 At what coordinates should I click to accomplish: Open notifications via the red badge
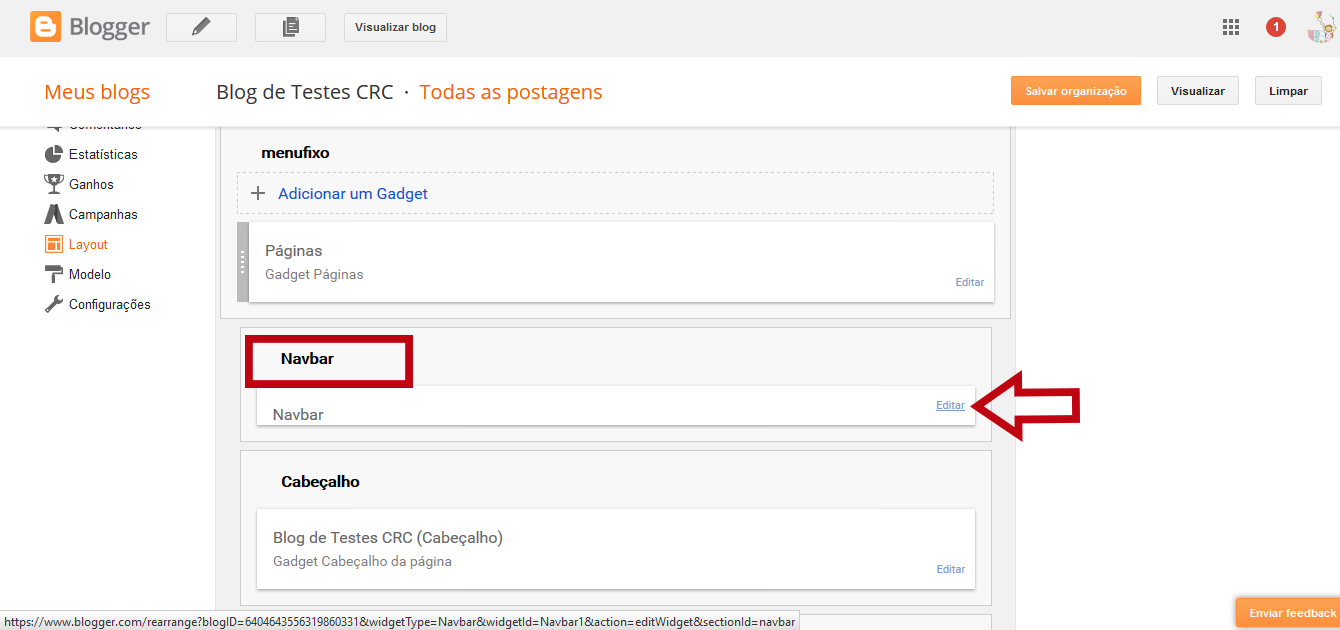click(x=1276, y=27)
